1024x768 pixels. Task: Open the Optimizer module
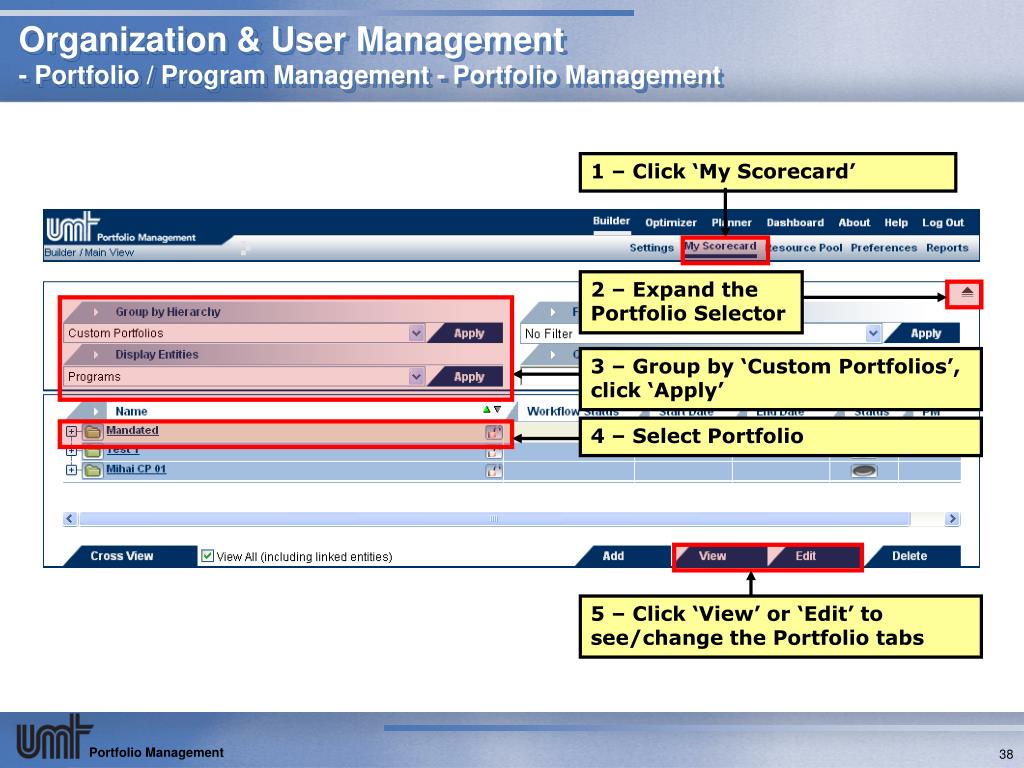click(671, 222)
